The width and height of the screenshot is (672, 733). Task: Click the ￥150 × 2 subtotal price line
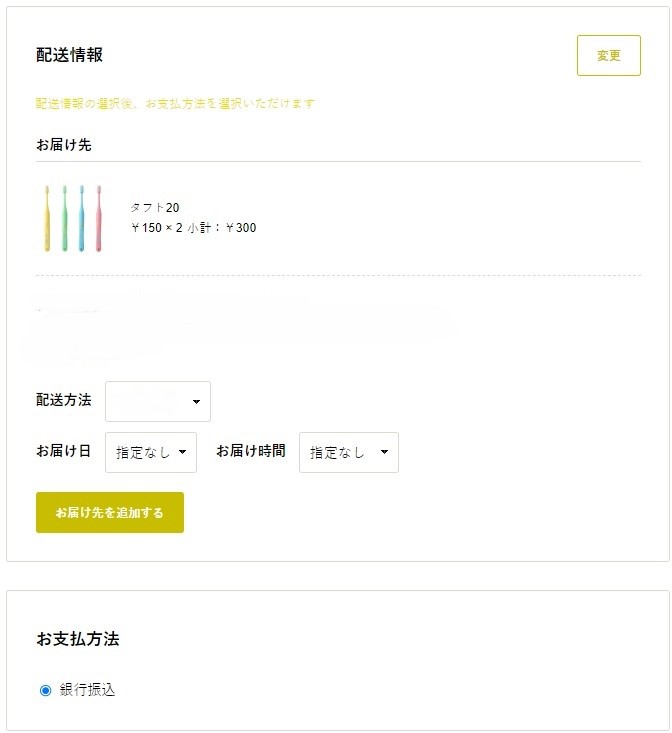[x=193, y=228]
